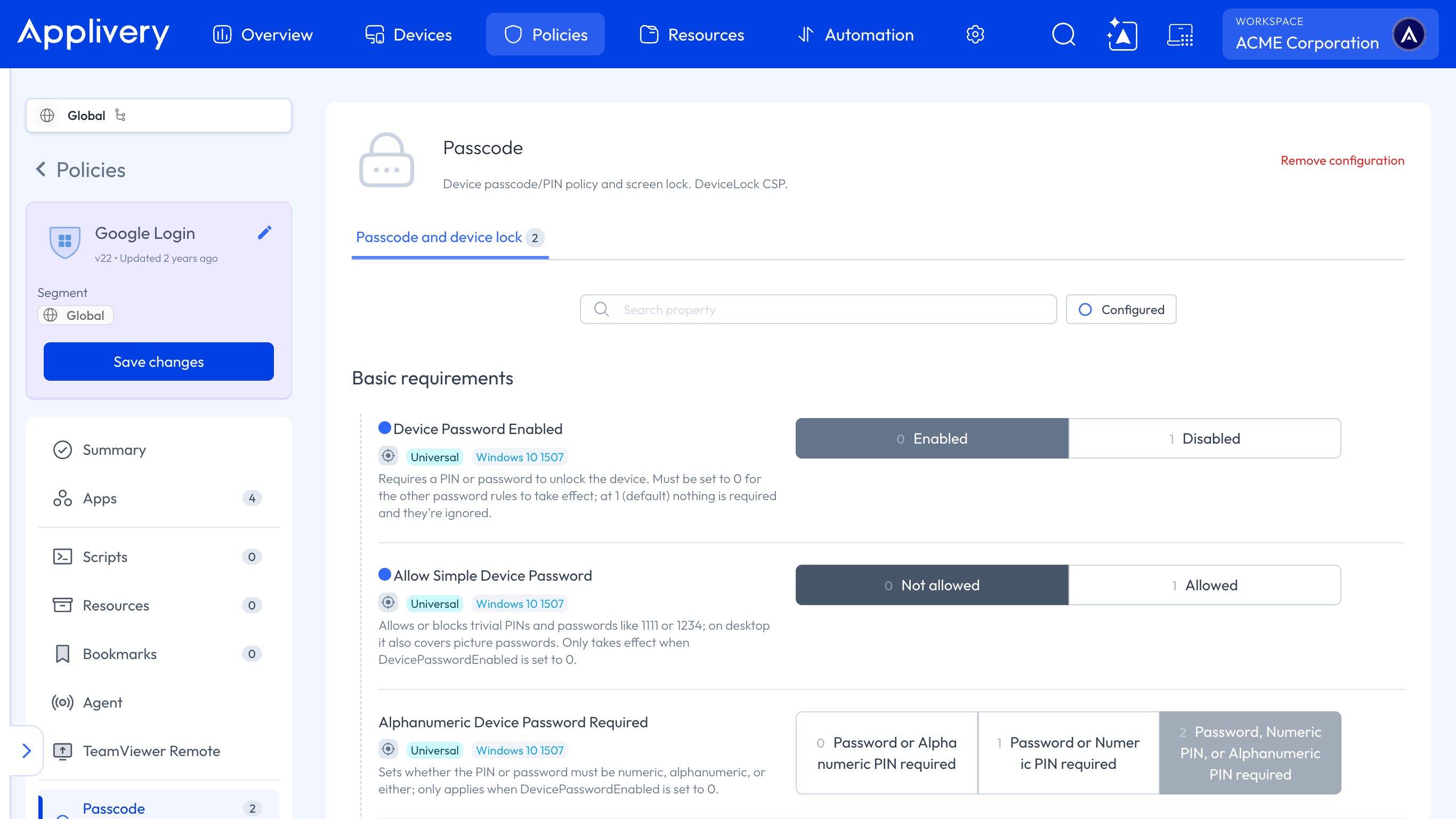Image resolution: width=1456 pixels, height=819 pixels.
Task: Switch to Passcode and device lock tab
Action: tap(450, 238)
